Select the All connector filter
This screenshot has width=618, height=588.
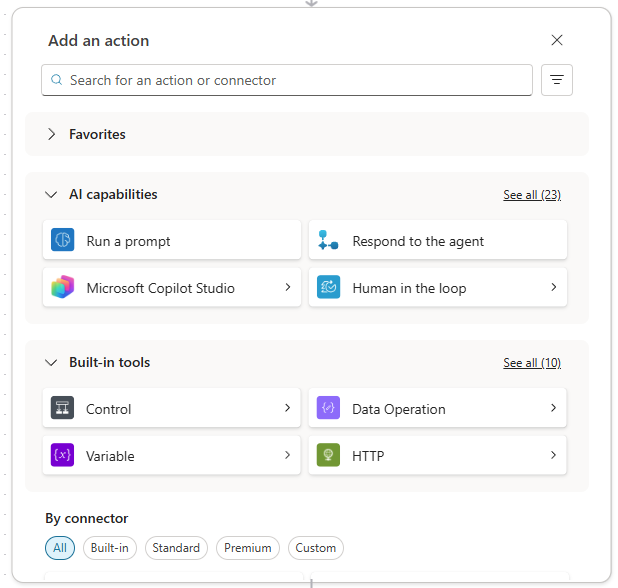coord(60,548)
